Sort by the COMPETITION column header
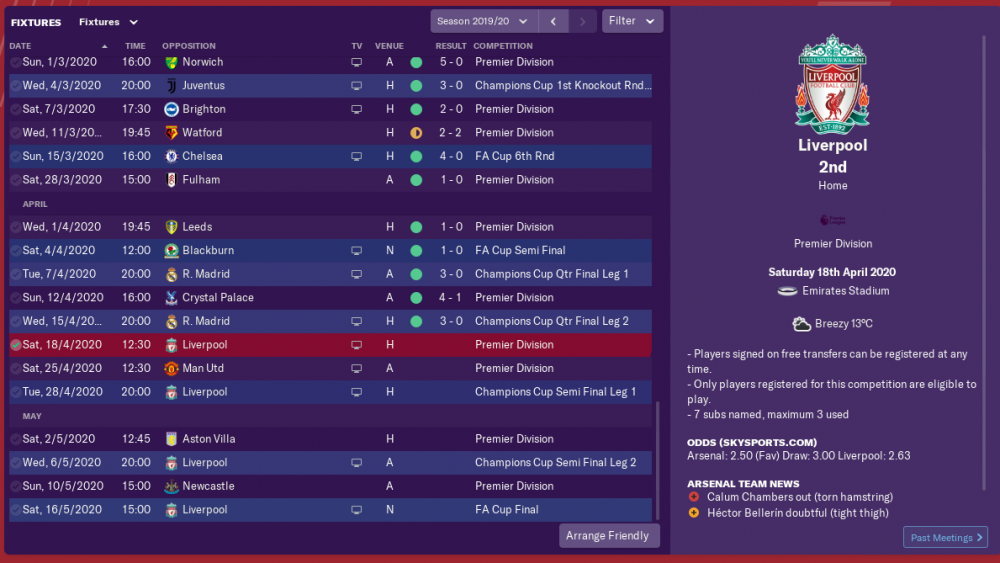Image resolution: width=1000 pixels, height=563 pixels. coord(503,46)
